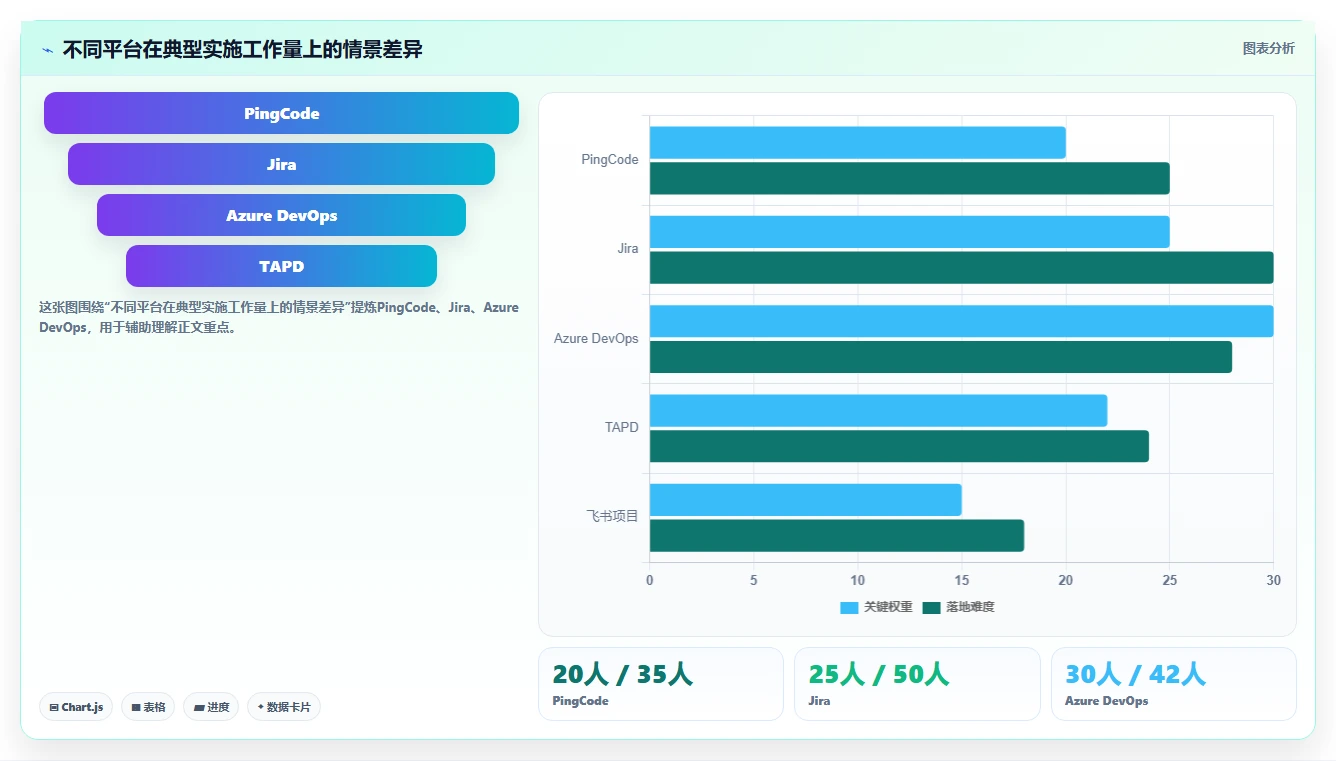
Task: Click 飞书项目 dark green bar
Action: click(836, 535)
